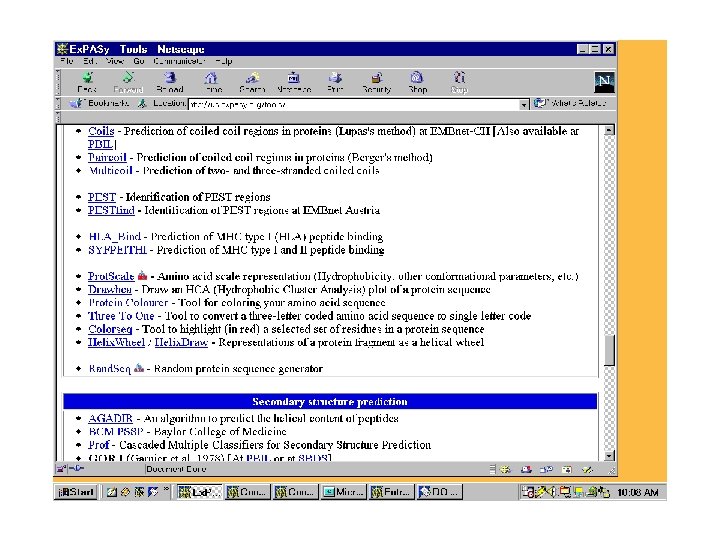The height and width of the screenshot is (540, 720).
Task: Click the vertical scrollbar up arrow
Action: (x=609, y=130)
